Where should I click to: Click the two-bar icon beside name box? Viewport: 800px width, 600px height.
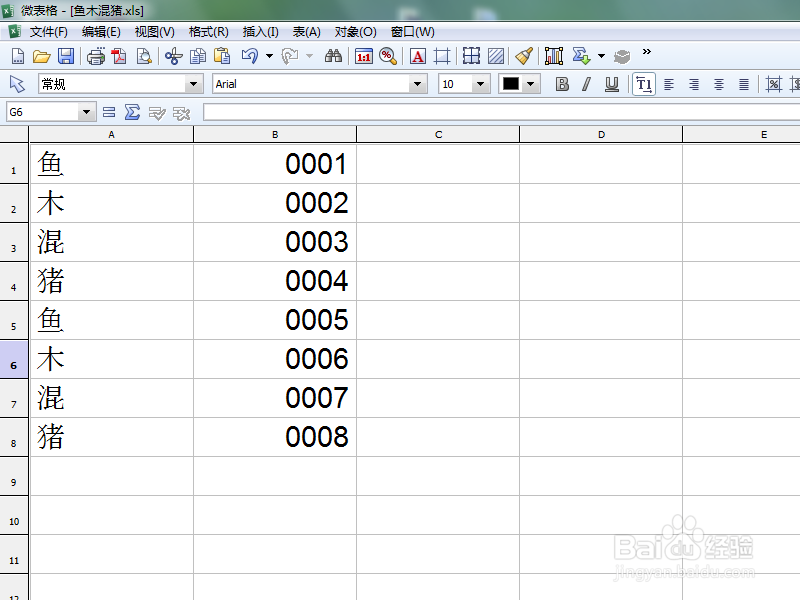[109, 112]
